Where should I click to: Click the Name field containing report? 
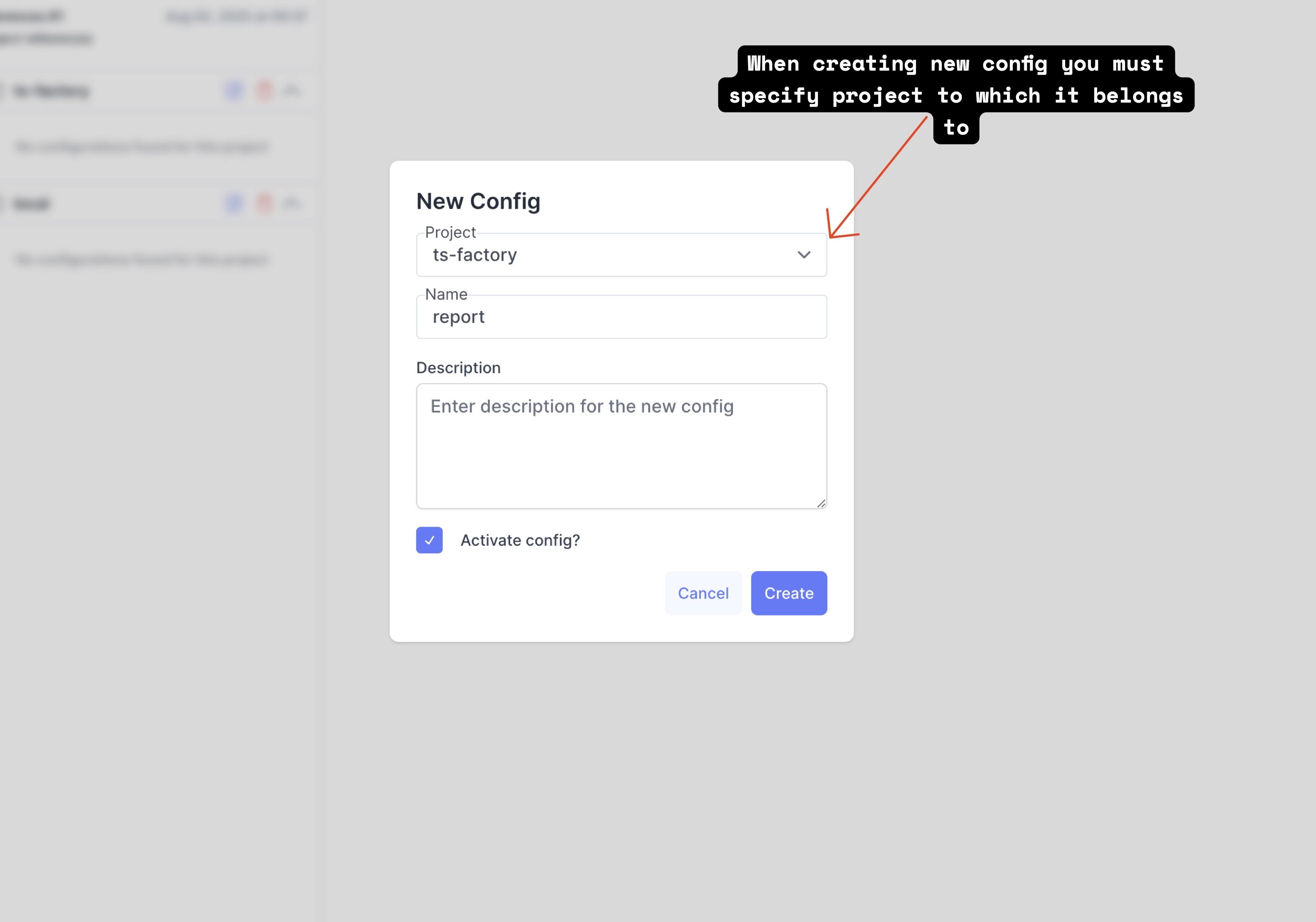[621, 317]
